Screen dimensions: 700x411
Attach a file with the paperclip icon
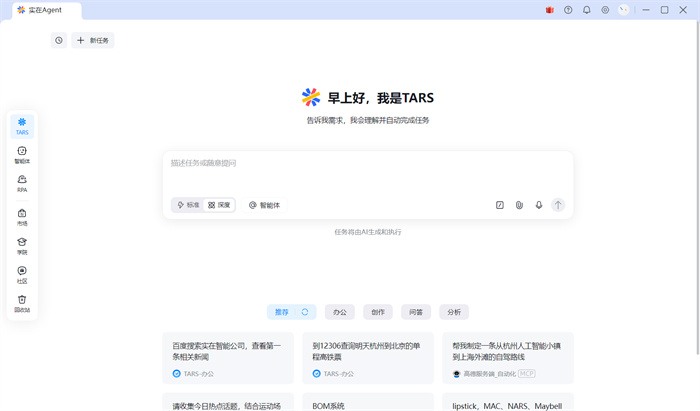(x=519, y=205)
